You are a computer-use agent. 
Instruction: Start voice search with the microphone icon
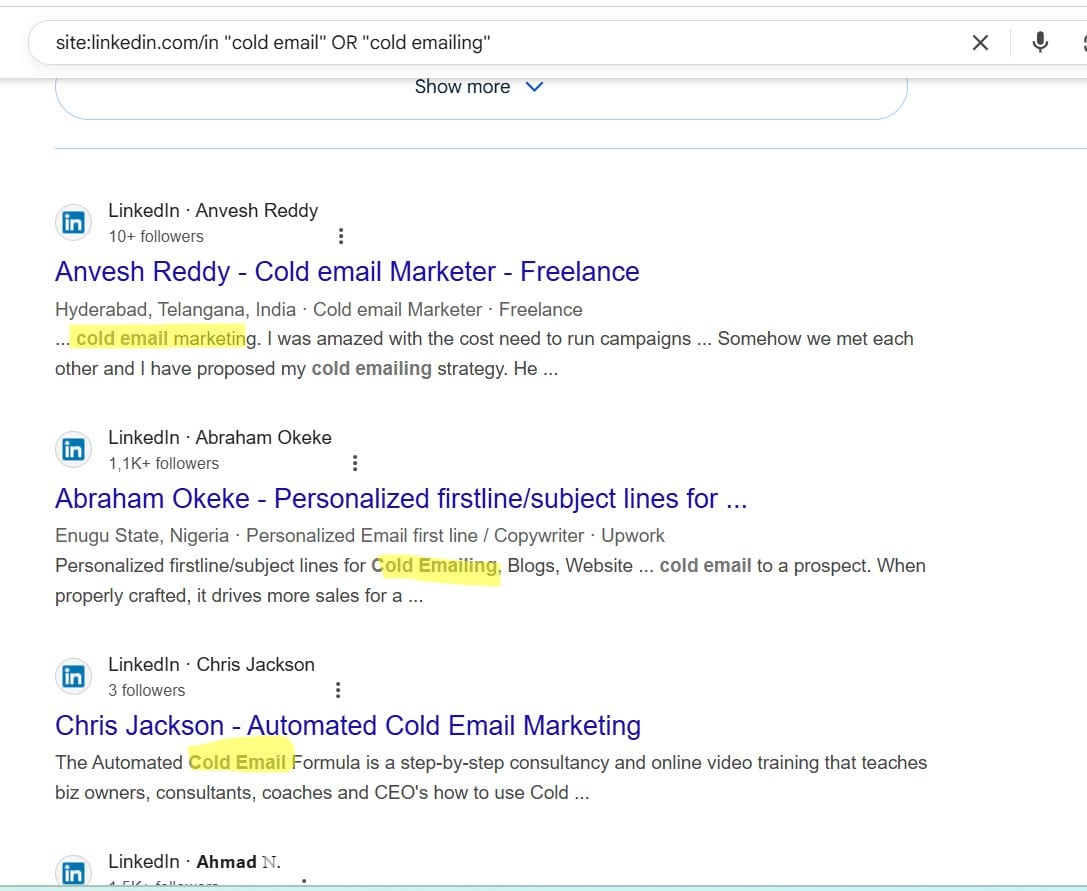tap(1040, 42)
